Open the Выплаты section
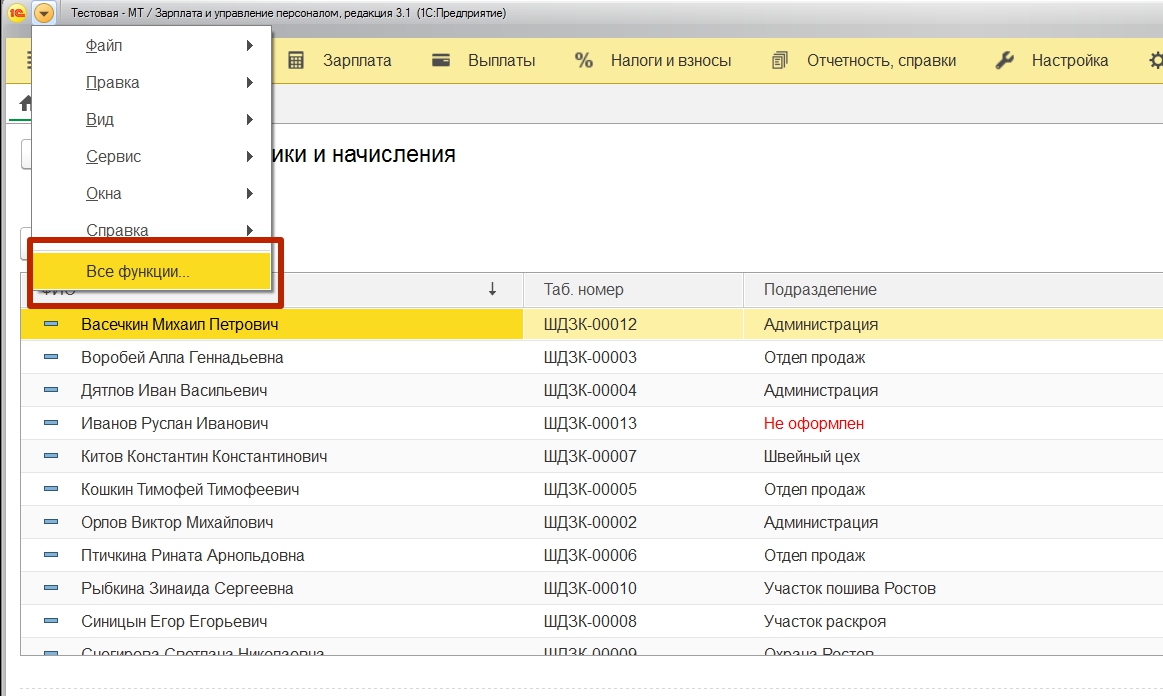 click(x=501, y=61)
